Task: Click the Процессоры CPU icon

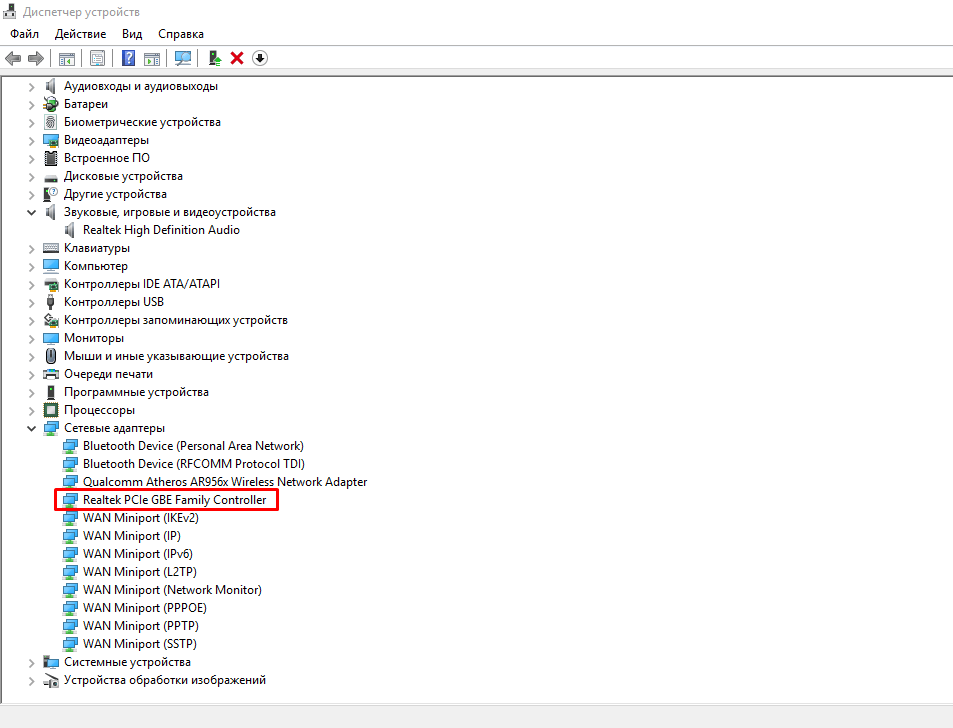Action: [x=51, y=410]
